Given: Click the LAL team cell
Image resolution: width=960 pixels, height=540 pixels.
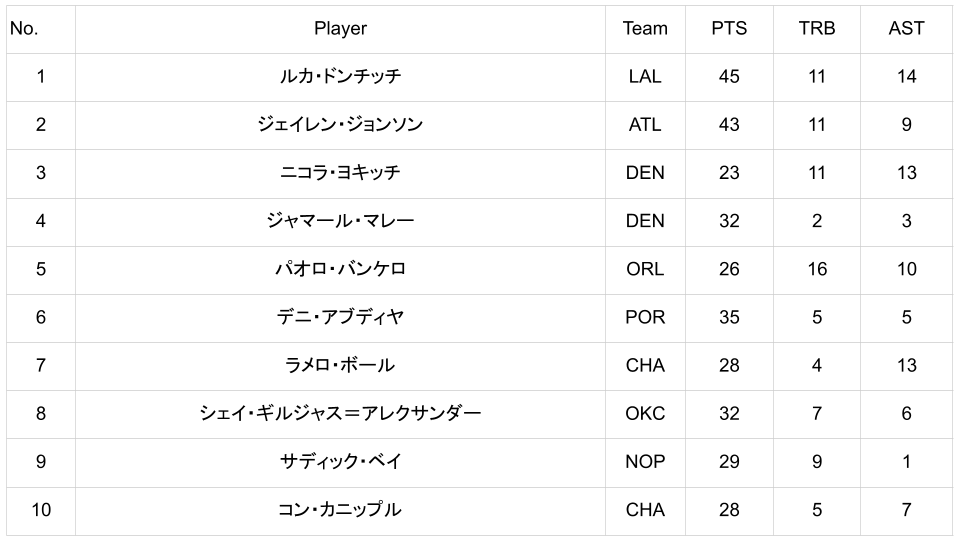Looking at the screenshot, I should (645, 77).
